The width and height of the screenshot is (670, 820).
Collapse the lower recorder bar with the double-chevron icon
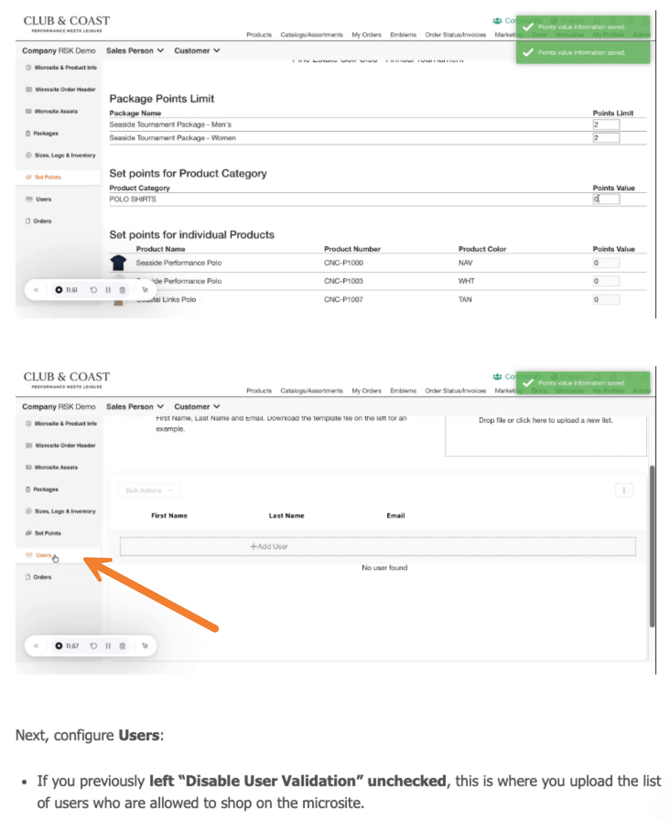point(36,646)
